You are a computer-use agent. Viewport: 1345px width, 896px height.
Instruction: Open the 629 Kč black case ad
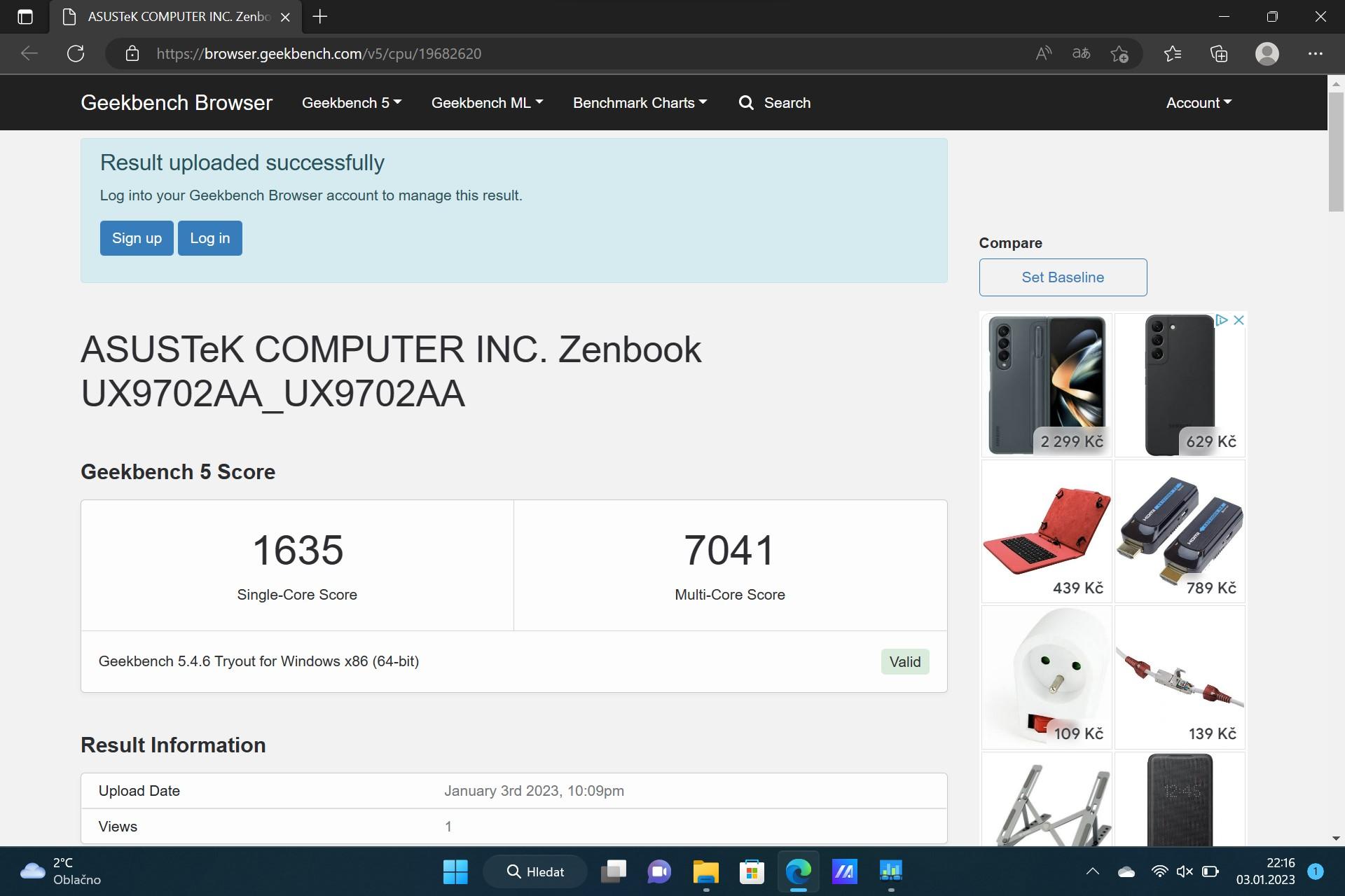pos(1180,385)
